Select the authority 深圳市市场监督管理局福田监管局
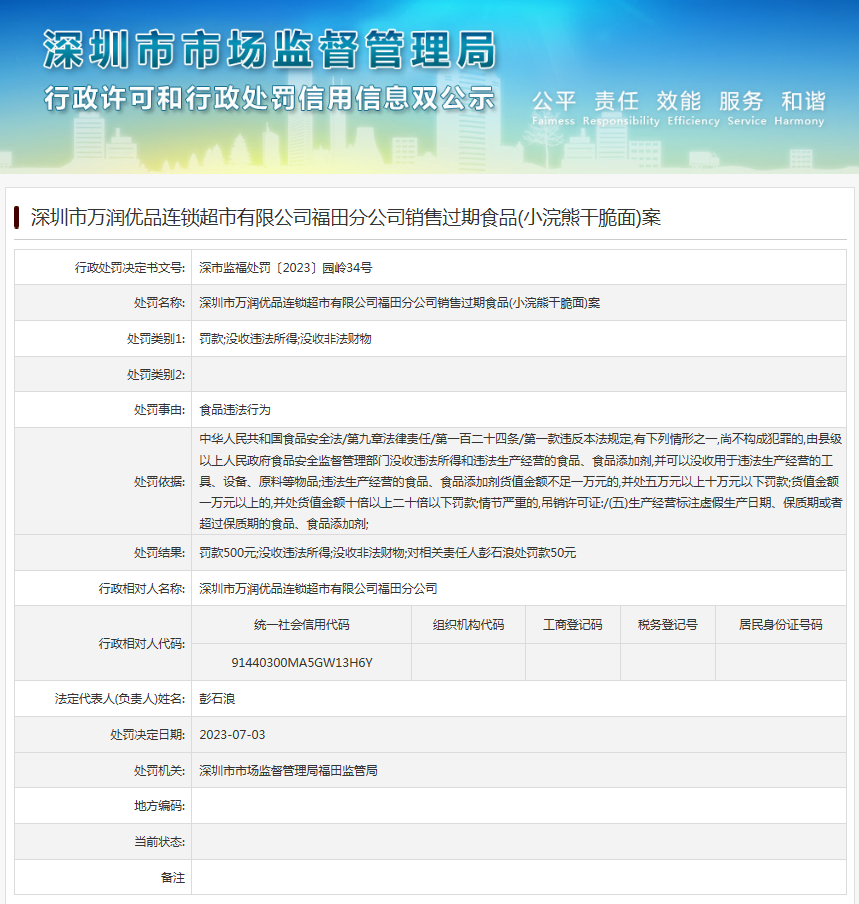Viewport: 859px width, 904px height. 288,771
